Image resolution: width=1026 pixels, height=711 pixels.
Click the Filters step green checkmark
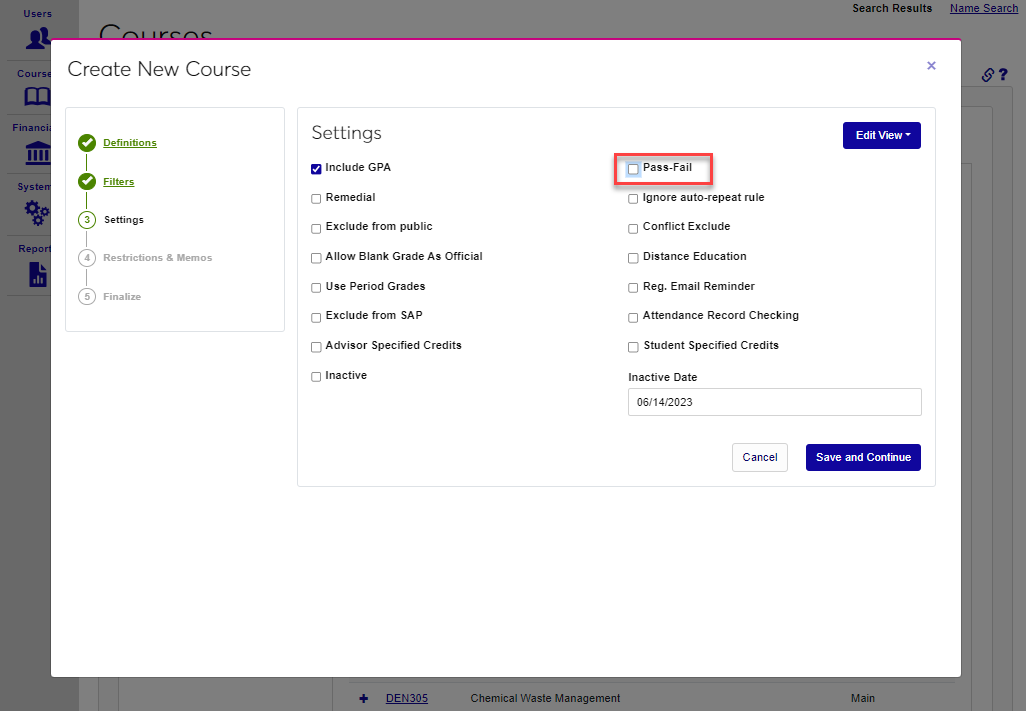coord(87,181)
